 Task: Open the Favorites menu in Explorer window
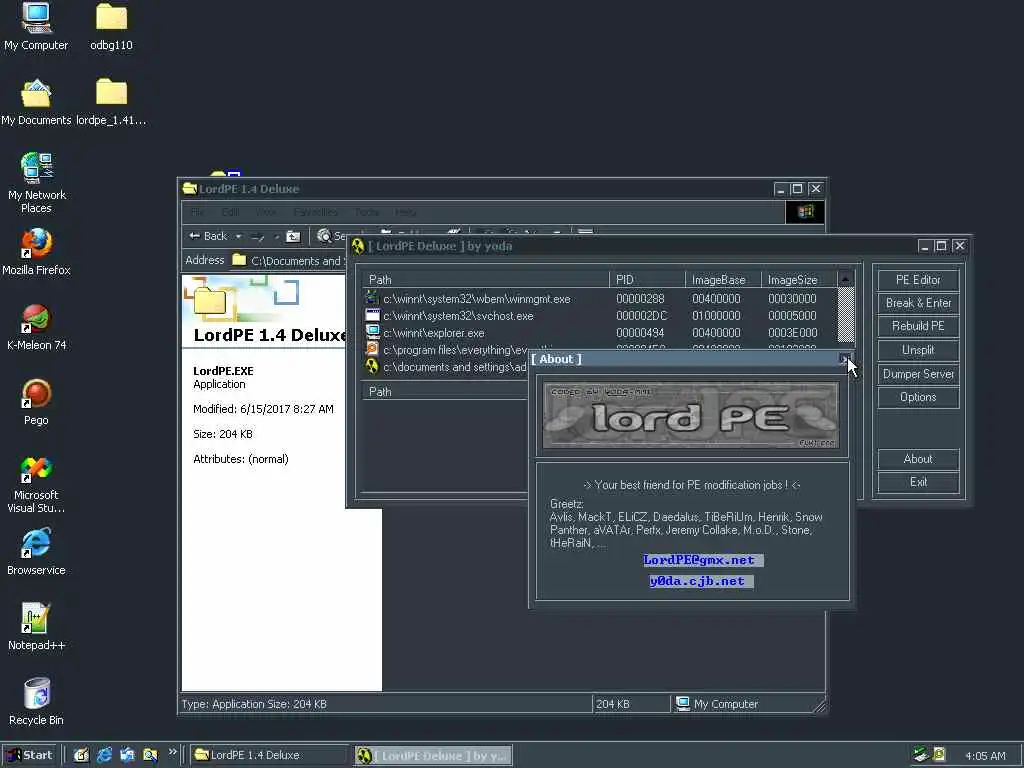click(x=315, y=212)
